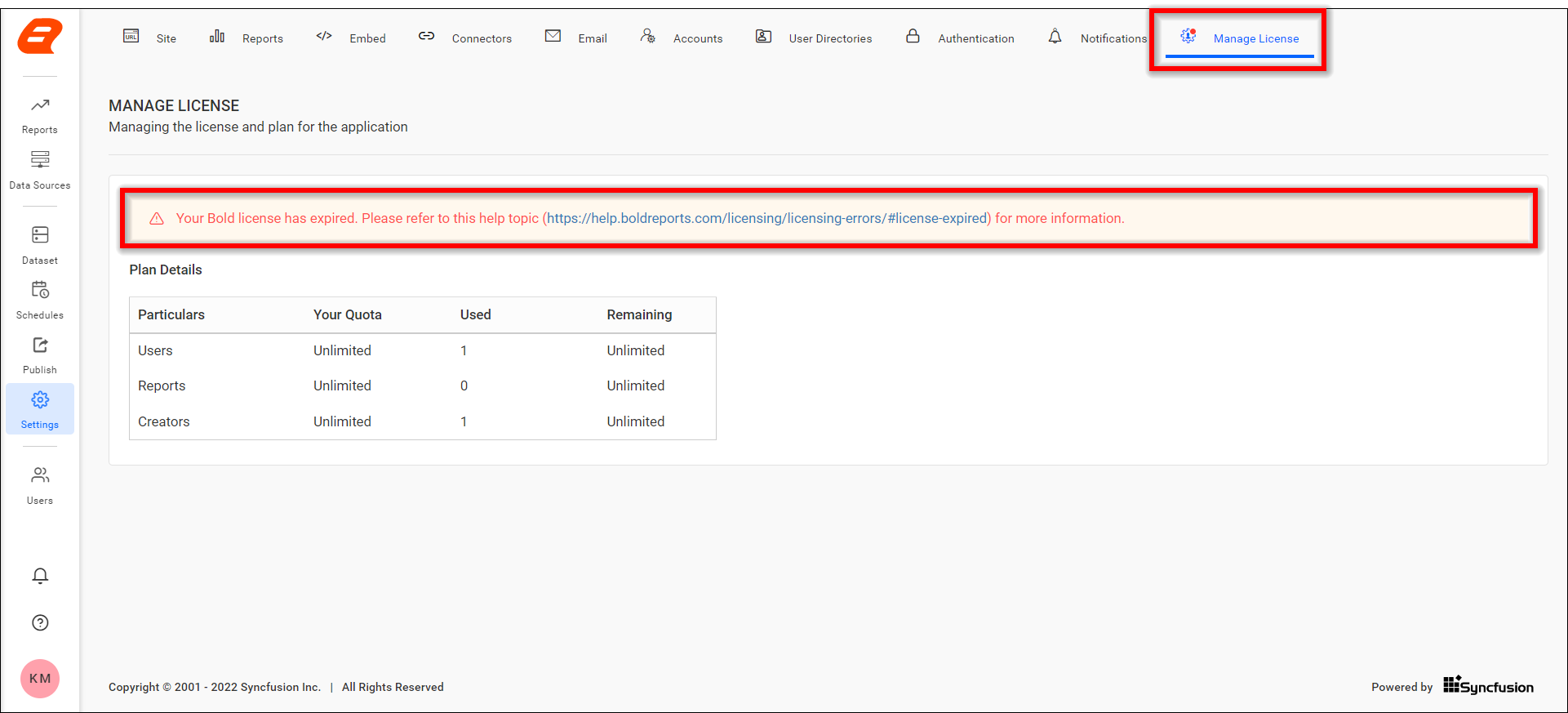Screen dimensions: 1568x713
Task: Click the Your Quota column header
Action: 348,314
